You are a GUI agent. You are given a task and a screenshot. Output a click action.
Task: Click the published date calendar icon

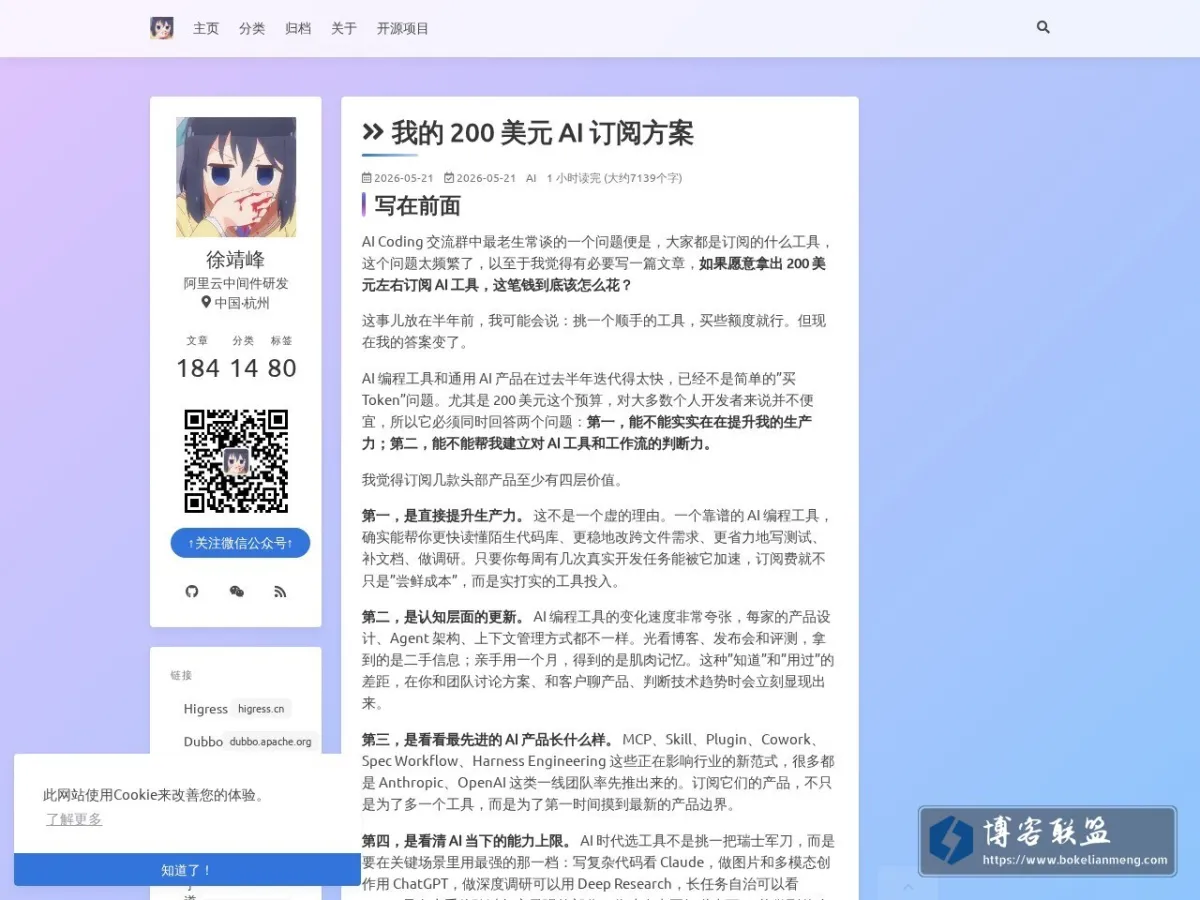click(x=367, y=178)
